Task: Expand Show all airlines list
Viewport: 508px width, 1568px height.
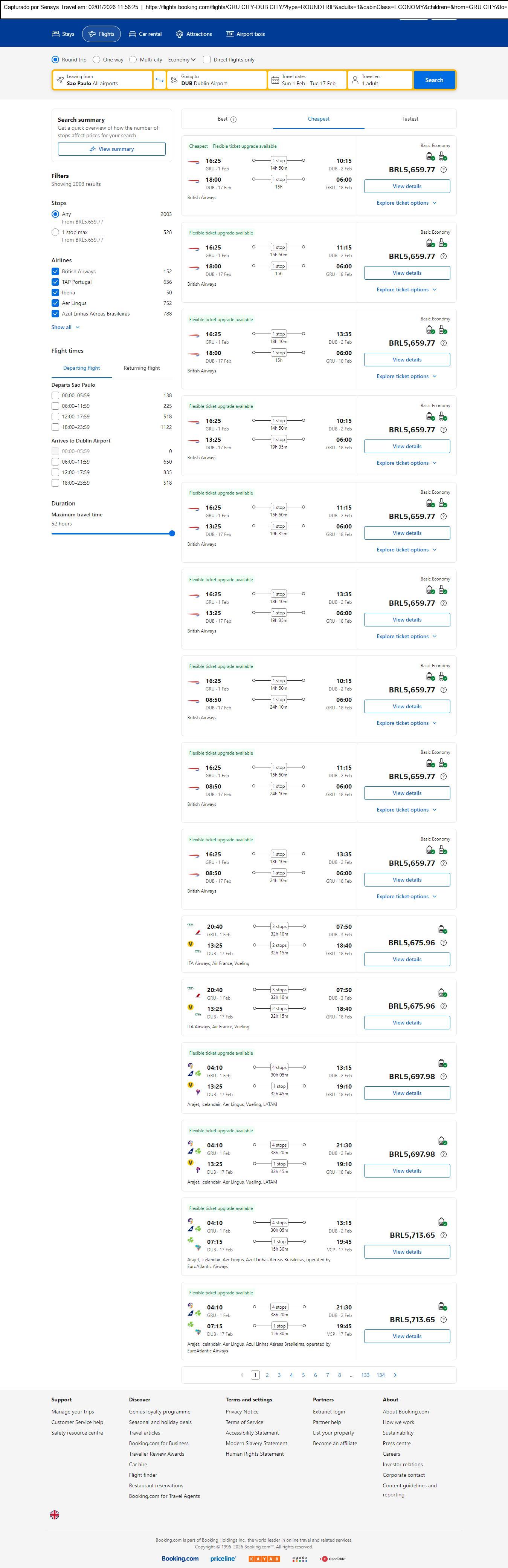Action: tap(65, 328)
